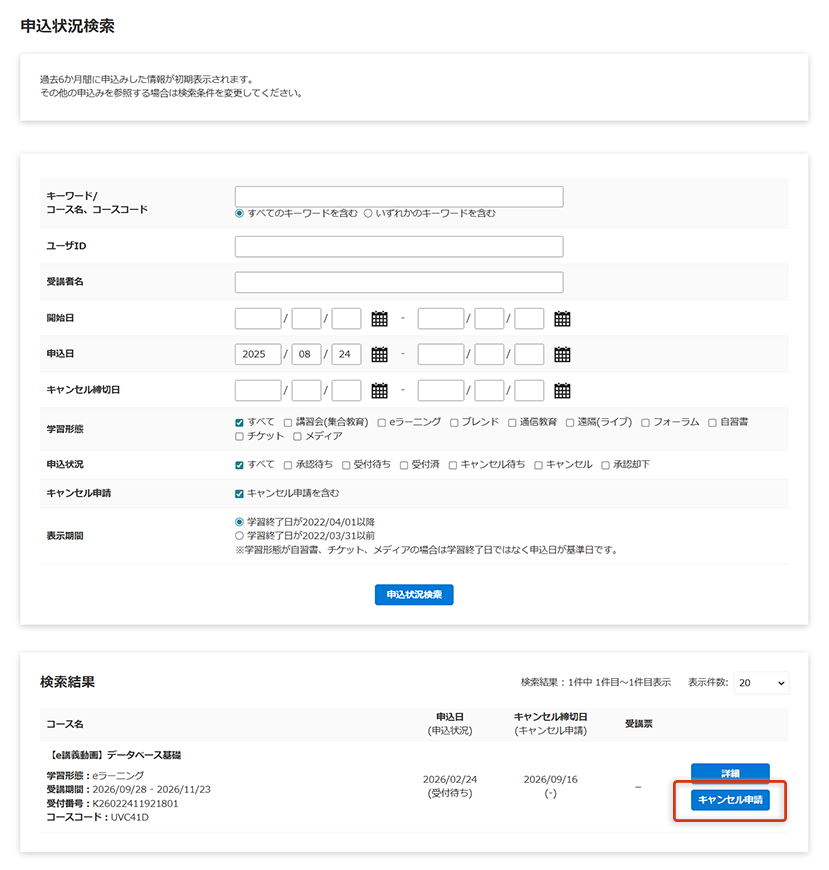Viewport: 829px width, 870px height.
Task: Click the キャンセル申請 button
Action: coord(730,800)
